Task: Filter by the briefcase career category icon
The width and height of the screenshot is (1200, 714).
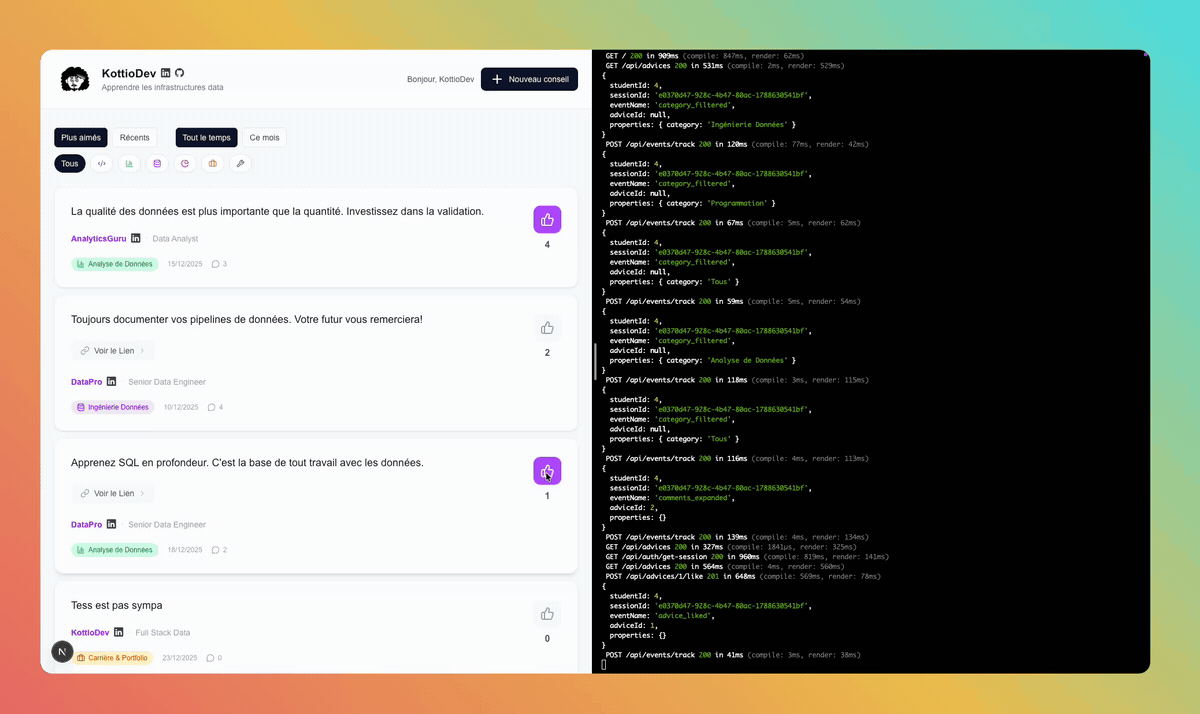Action: click(212, 163)
